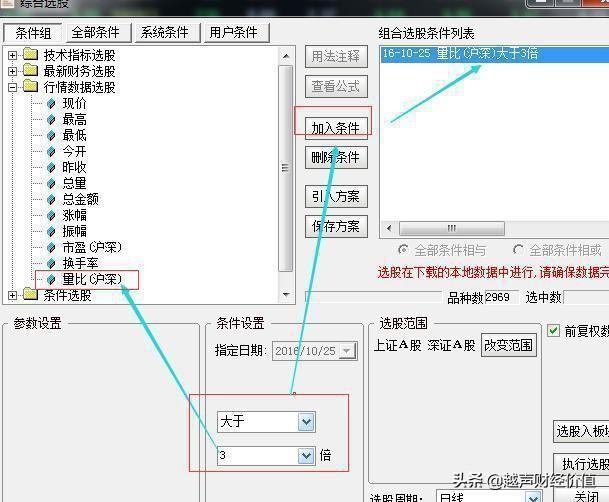Click the 总金额 condition icon

51,199
